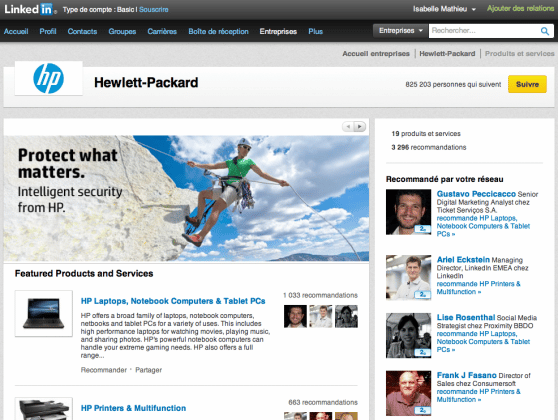Open Ariel's recommande HP Printers link
The image size is (558, 420).
478,288
